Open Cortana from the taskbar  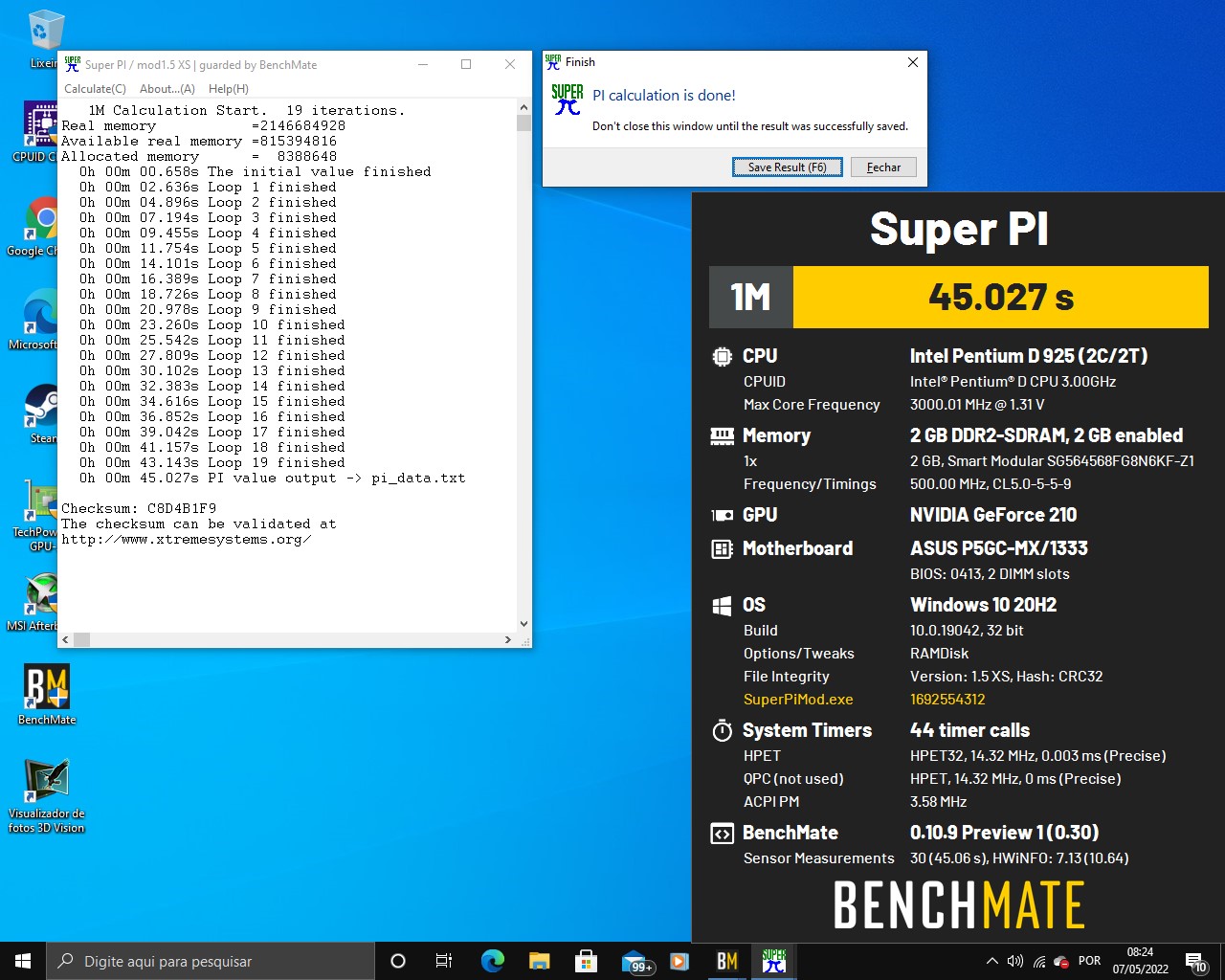coord(398,961)
